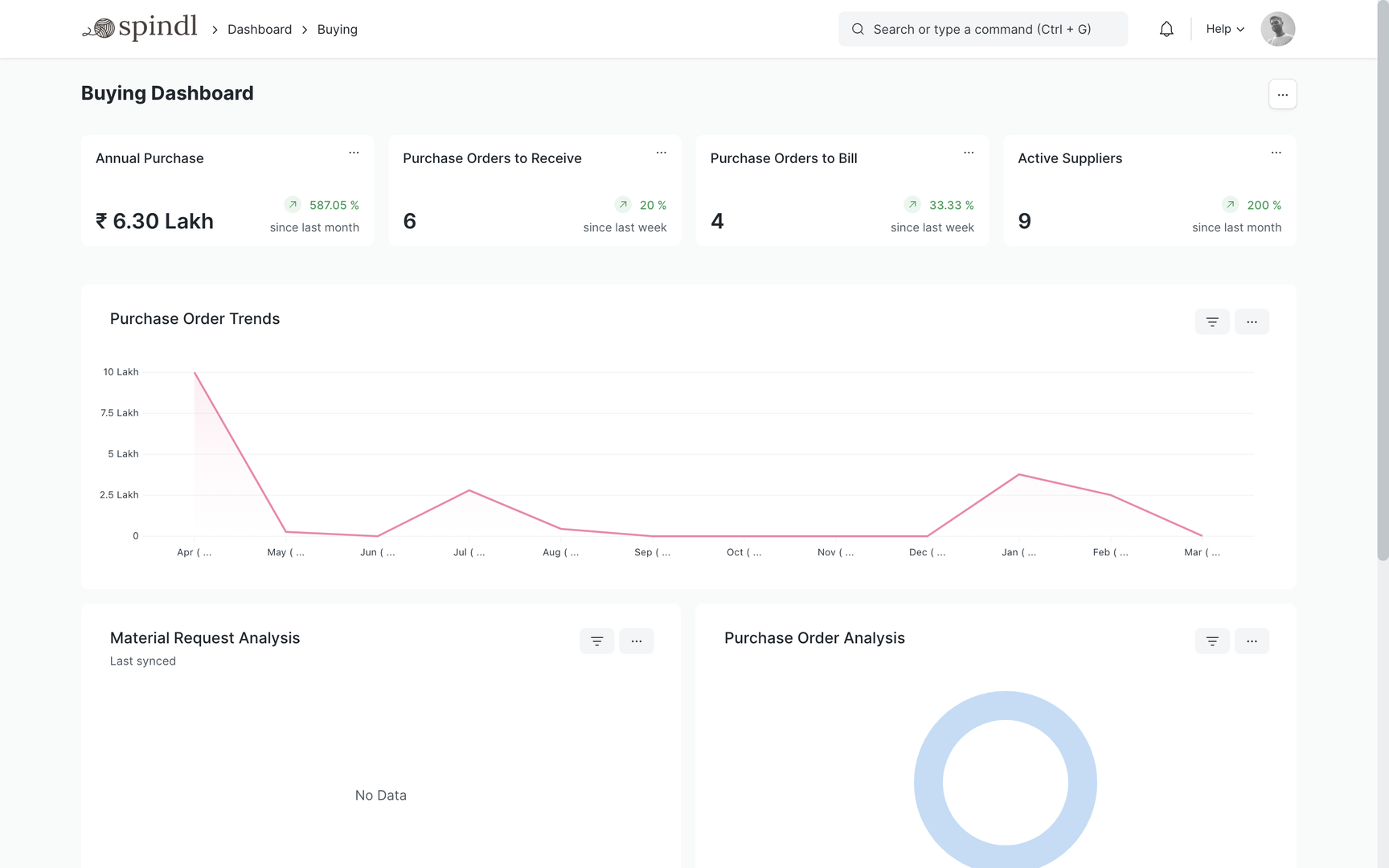
Task: Open Purchase Order Analysis ellipsis menu
Action: (1252, 641)
